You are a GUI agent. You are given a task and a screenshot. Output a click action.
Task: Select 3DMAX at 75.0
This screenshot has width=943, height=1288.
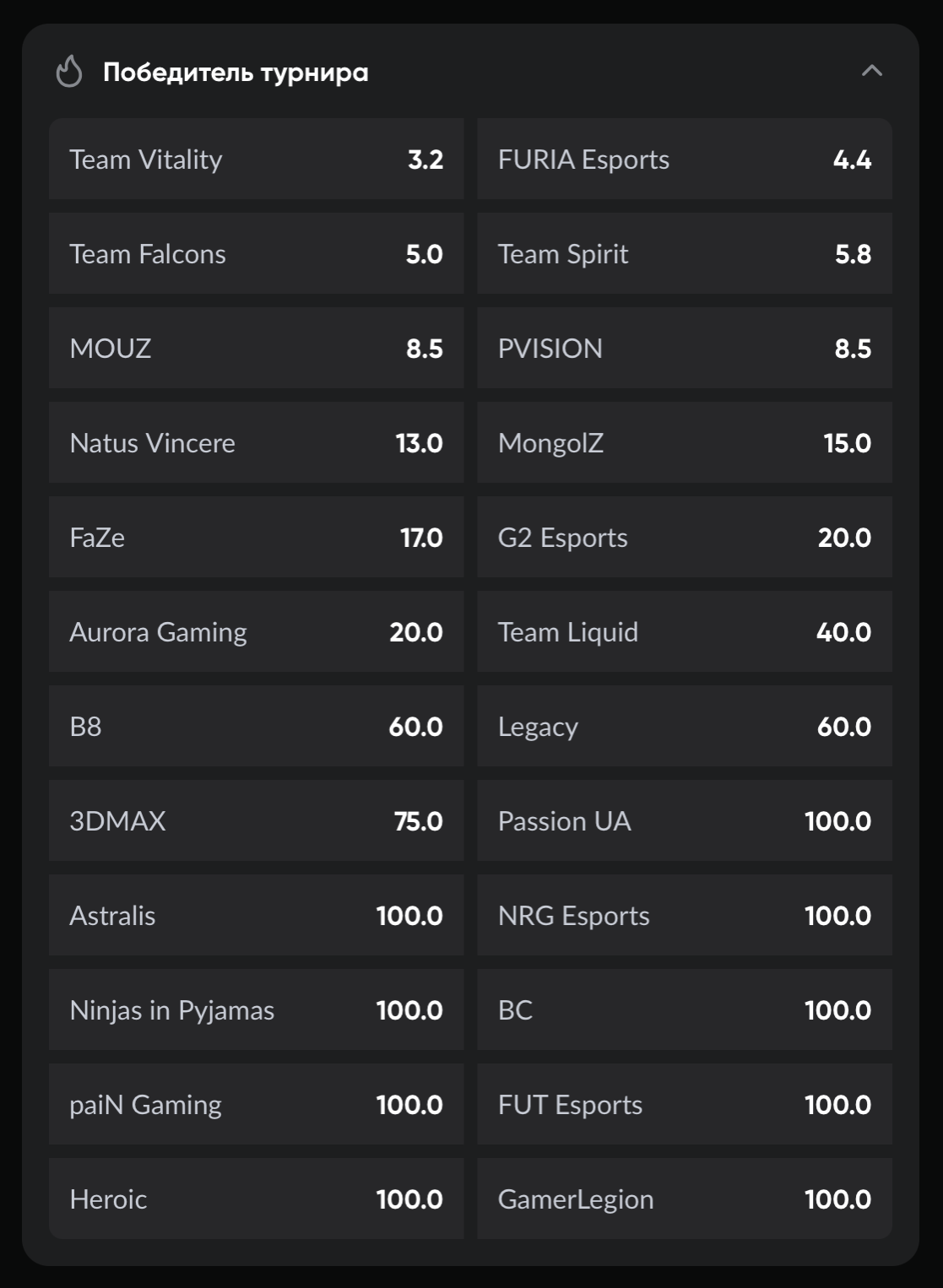256,821
